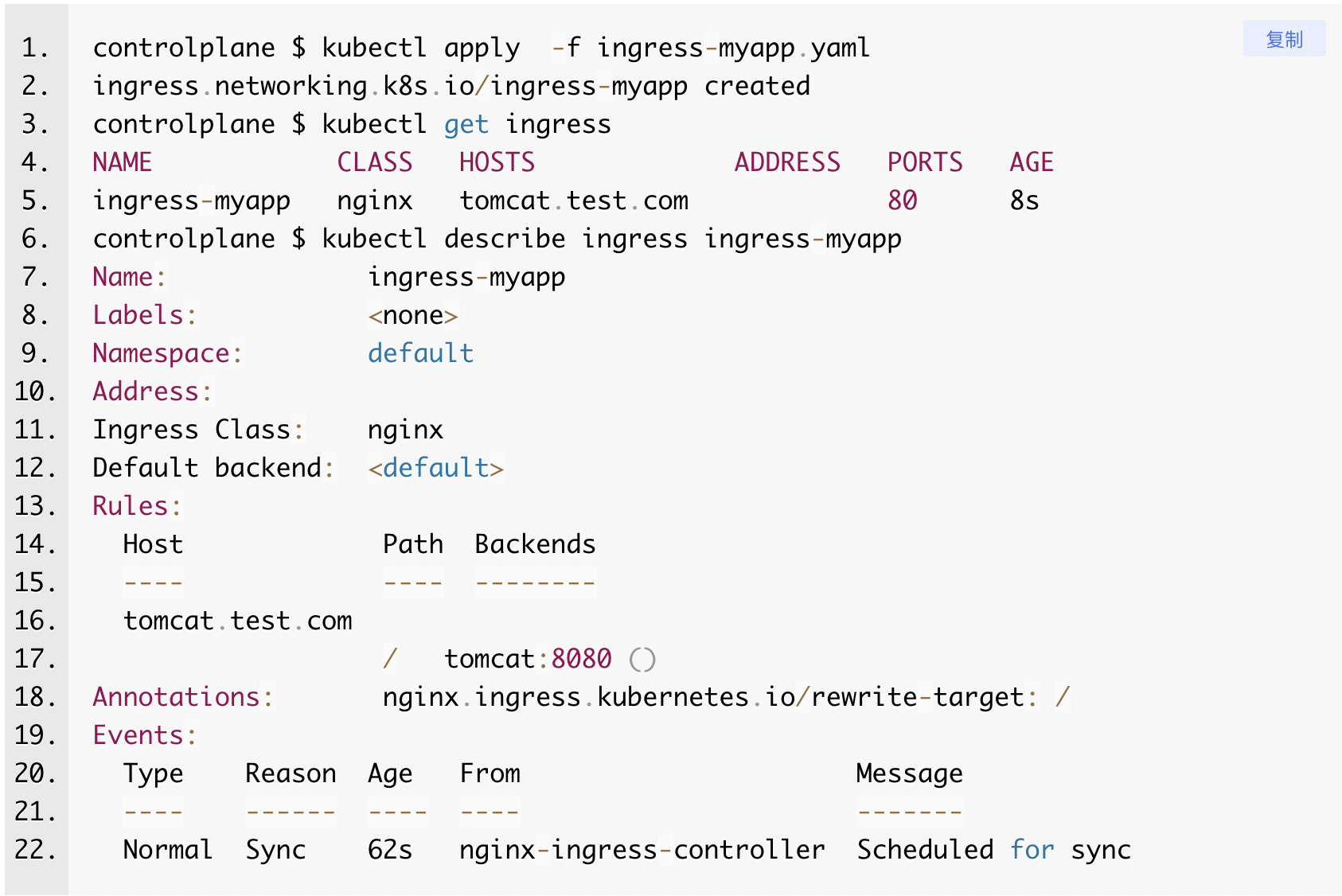Viewport: 1342px width, 896px height.
Task: Click the CLASS column header
Action: 374,162
